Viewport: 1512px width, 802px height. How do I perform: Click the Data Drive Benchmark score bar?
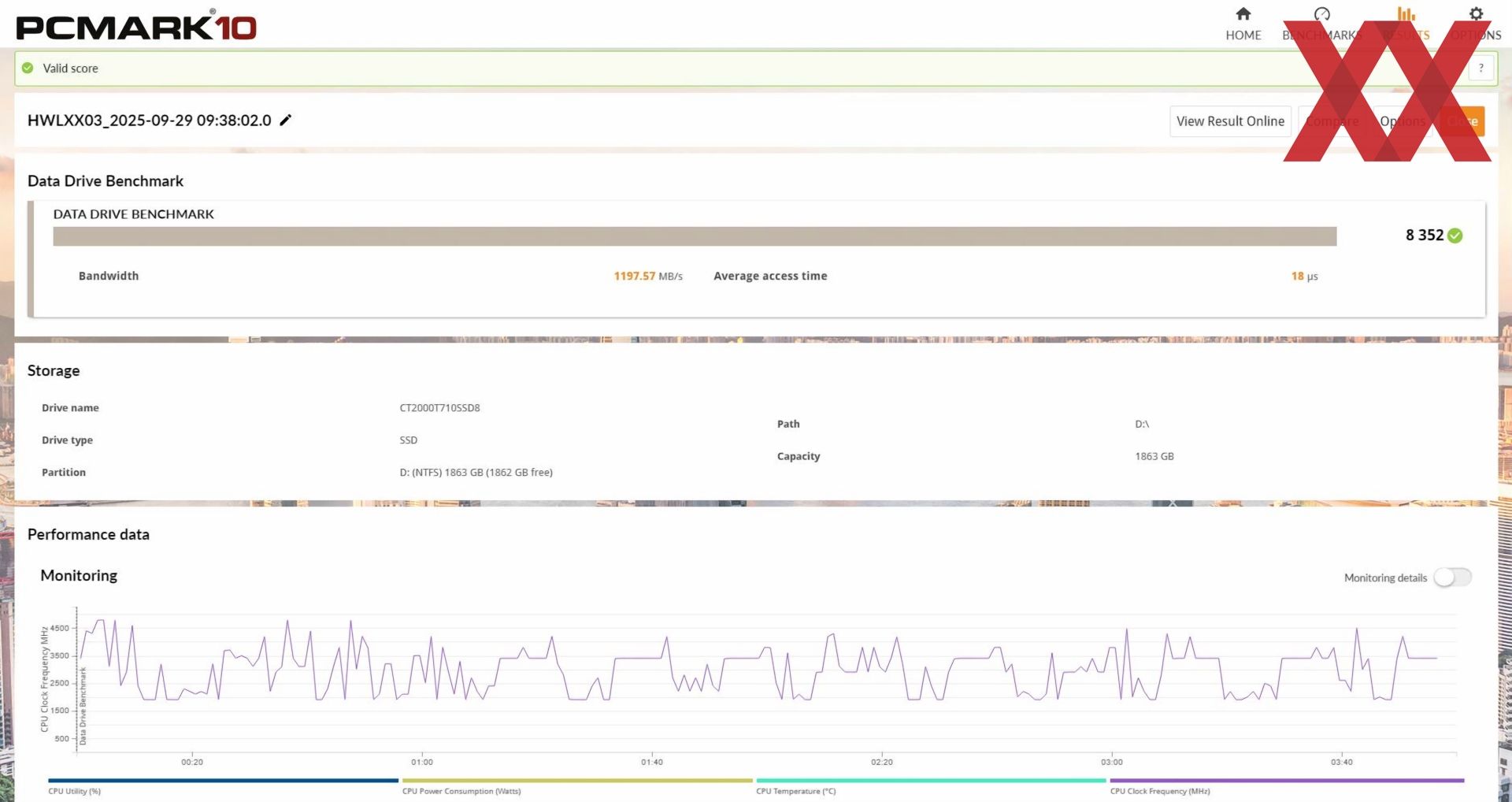695,236
